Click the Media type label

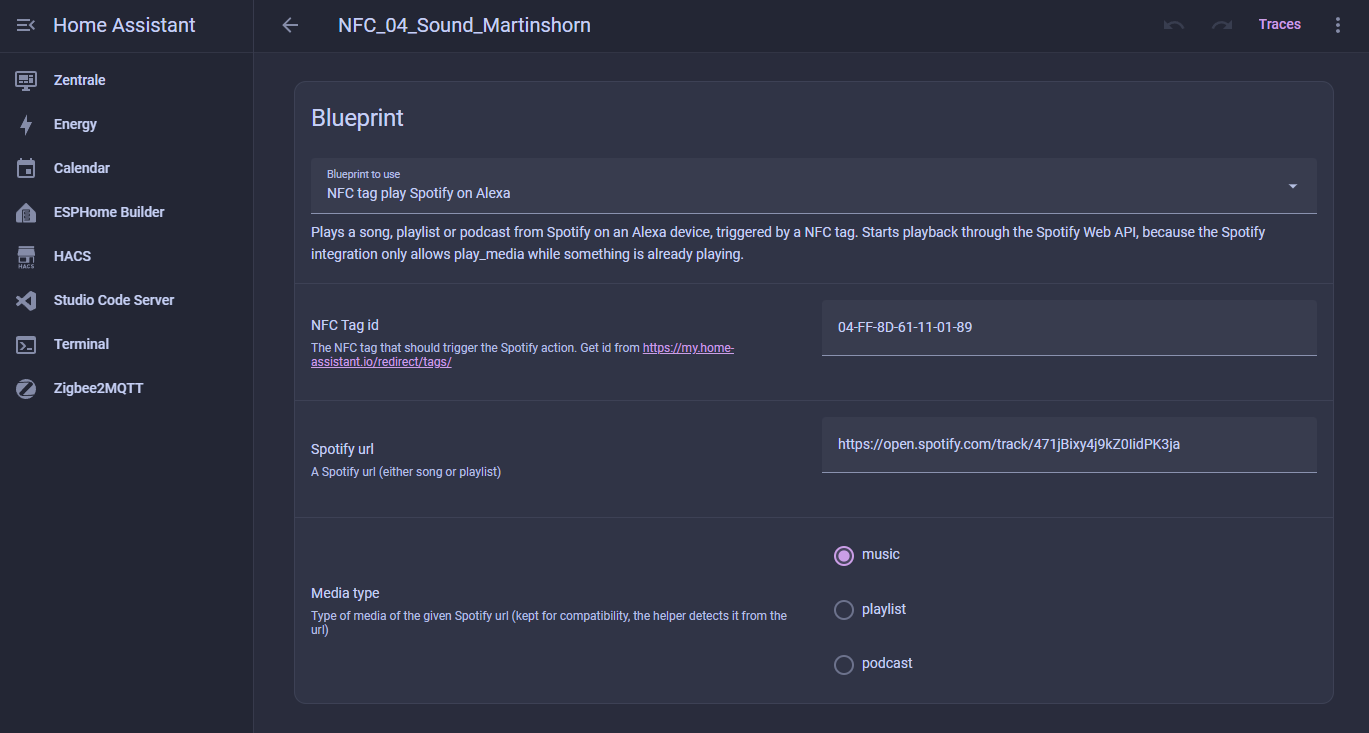tap(345, 593)
